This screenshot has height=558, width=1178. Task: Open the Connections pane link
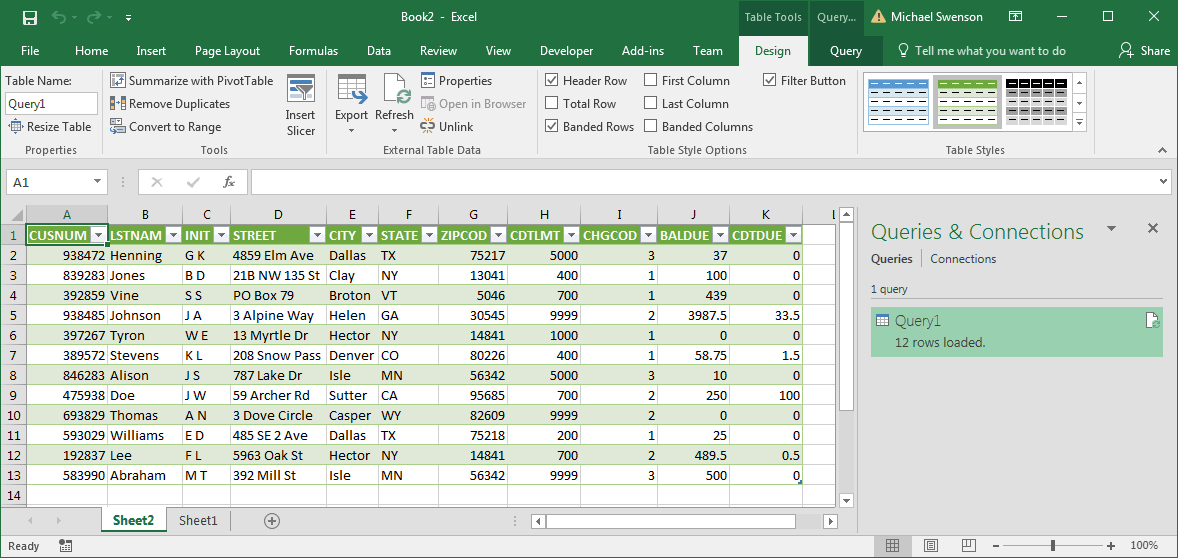(963, 258)
